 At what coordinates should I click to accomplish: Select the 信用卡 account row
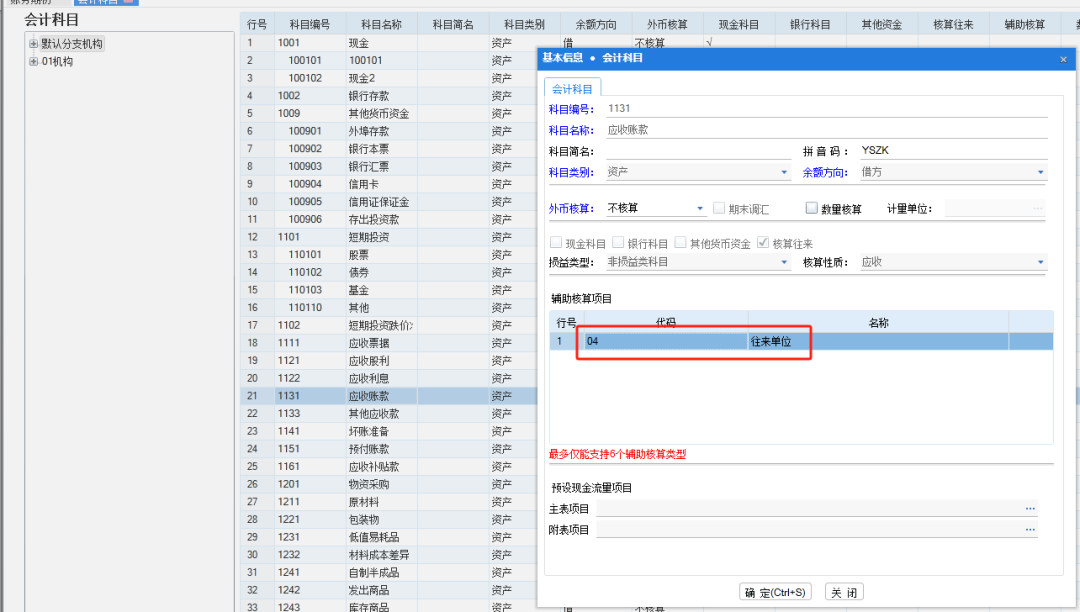point(389,184)
